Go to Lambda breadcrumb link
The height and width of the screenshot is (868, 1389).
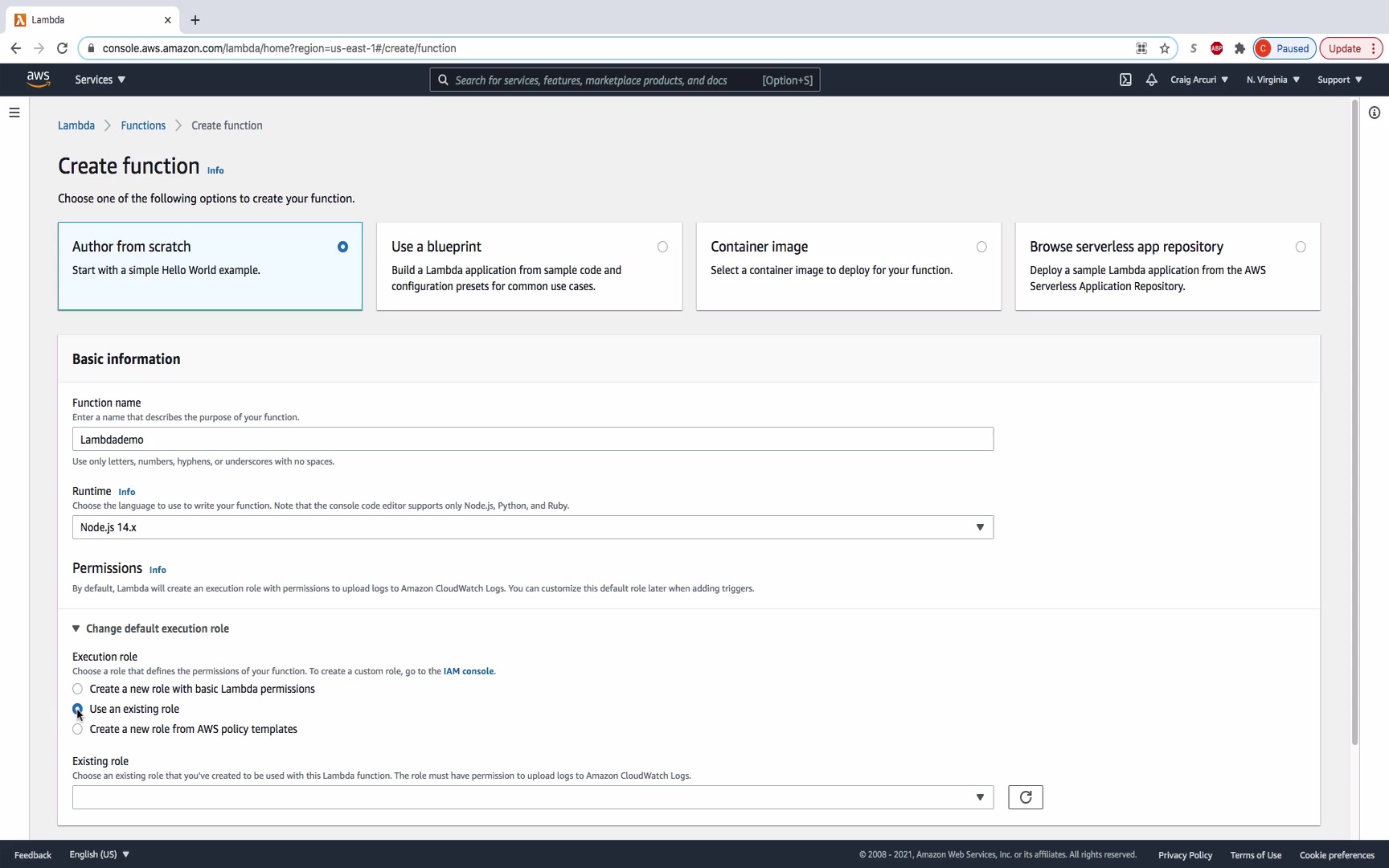[x=76, y=125]
